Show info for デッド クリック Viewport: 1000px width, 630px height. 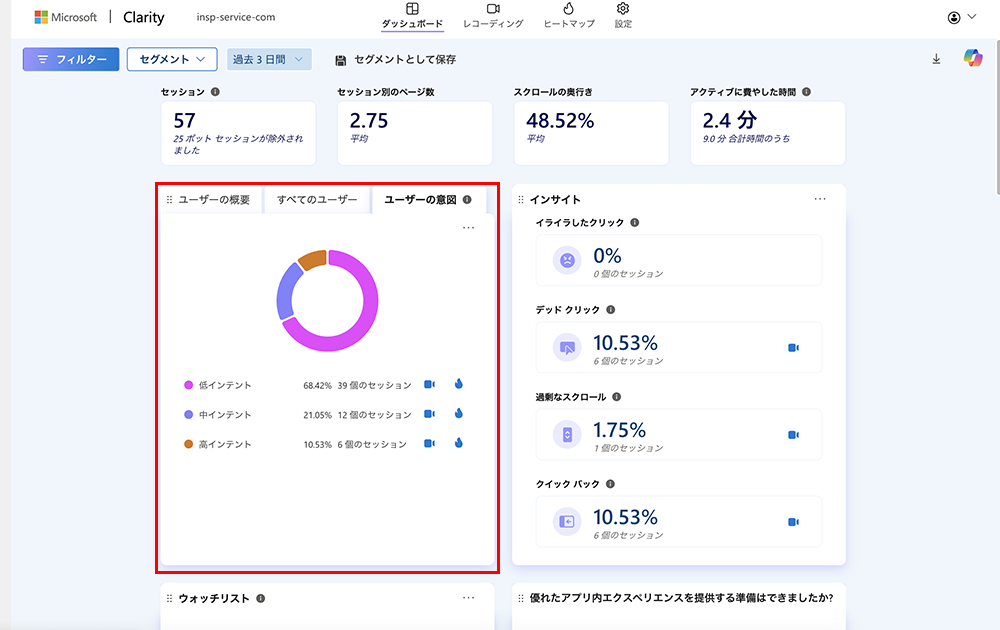(x=611, y=310)
